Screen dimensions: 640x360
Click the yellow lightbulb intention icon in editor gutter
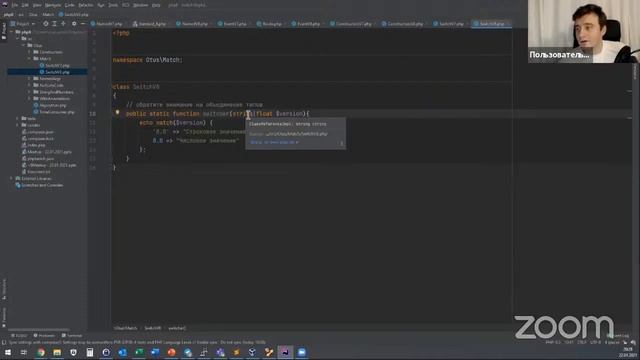[x=117, y=113]
